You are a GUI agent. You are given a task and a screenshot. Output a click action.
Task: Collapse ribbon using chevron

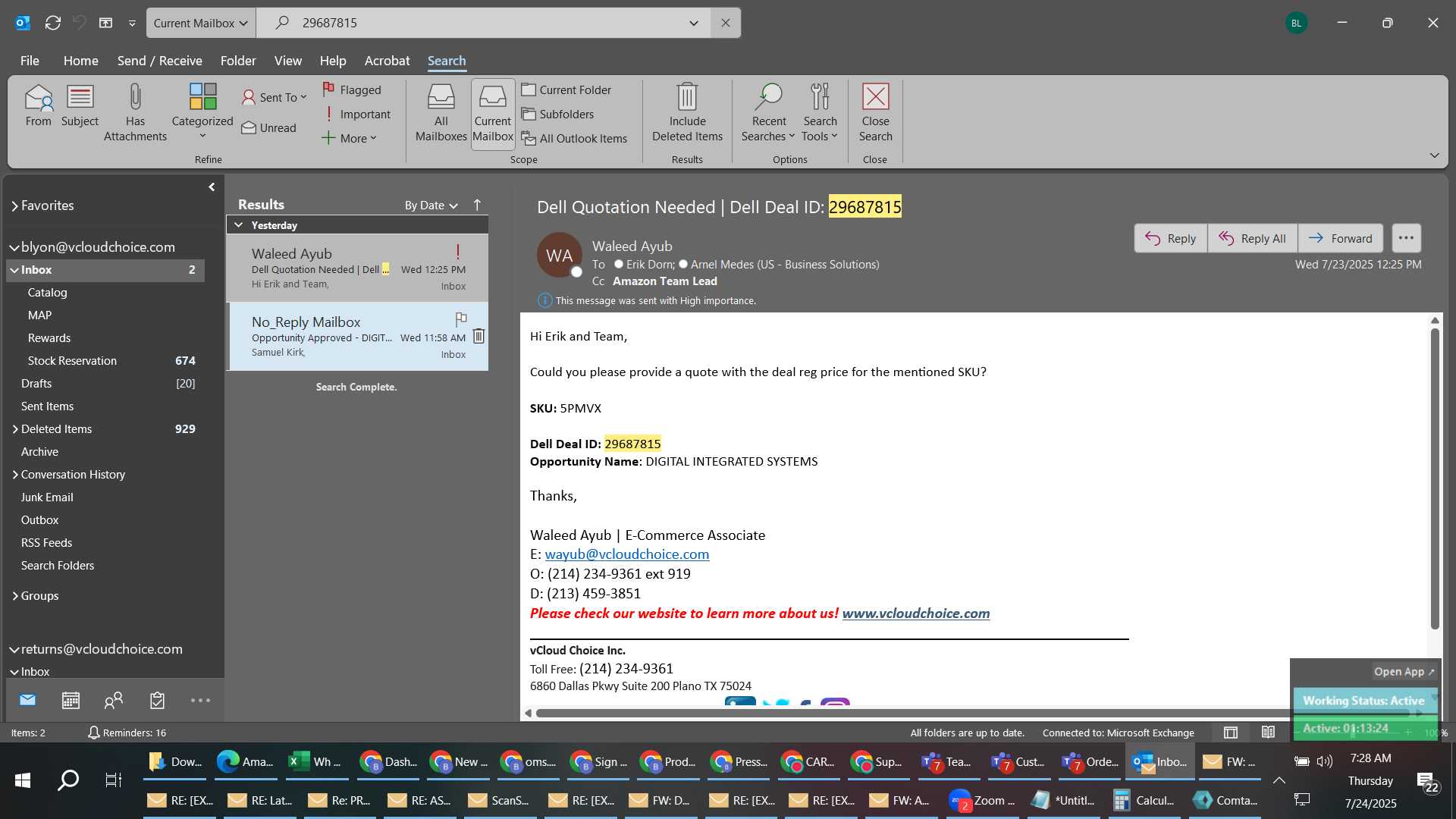click(1434, 155)
